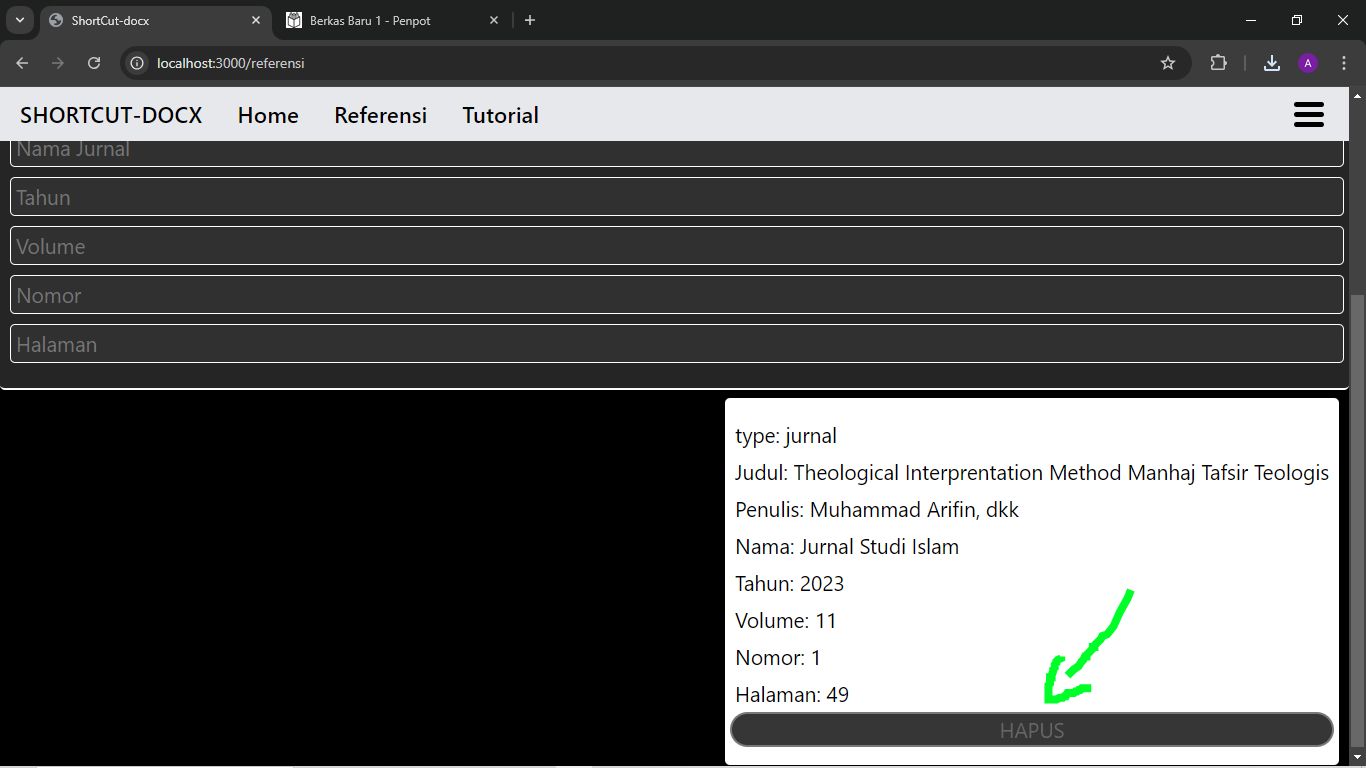This screenshot has height=768, width=1366.
Task: Select the 'Judul: Theological Interprentation Method' line
Action: pos(1032,473)
